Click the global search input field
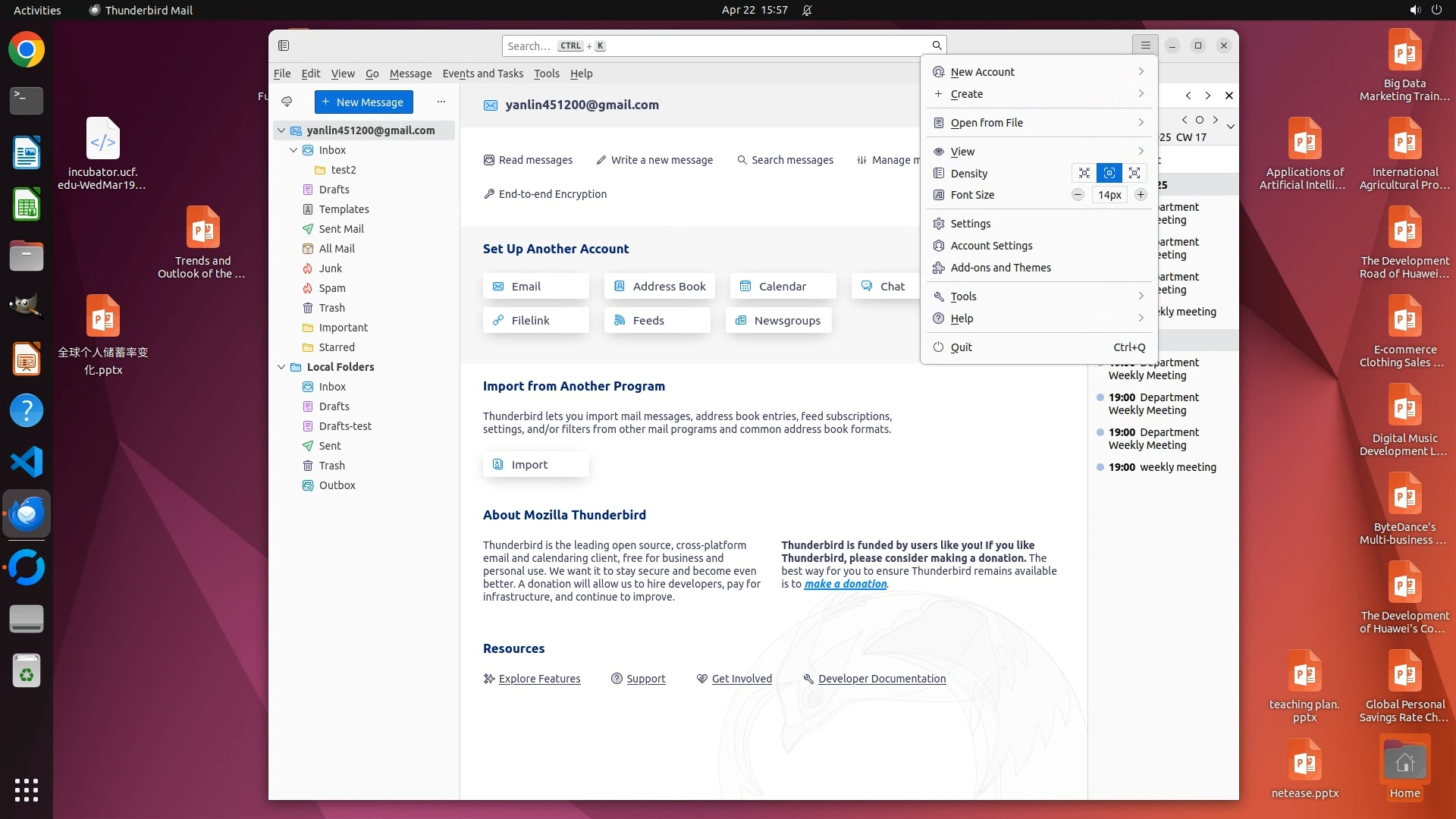This screenshot has height=819, width=1456. click(x=713, y=45)
